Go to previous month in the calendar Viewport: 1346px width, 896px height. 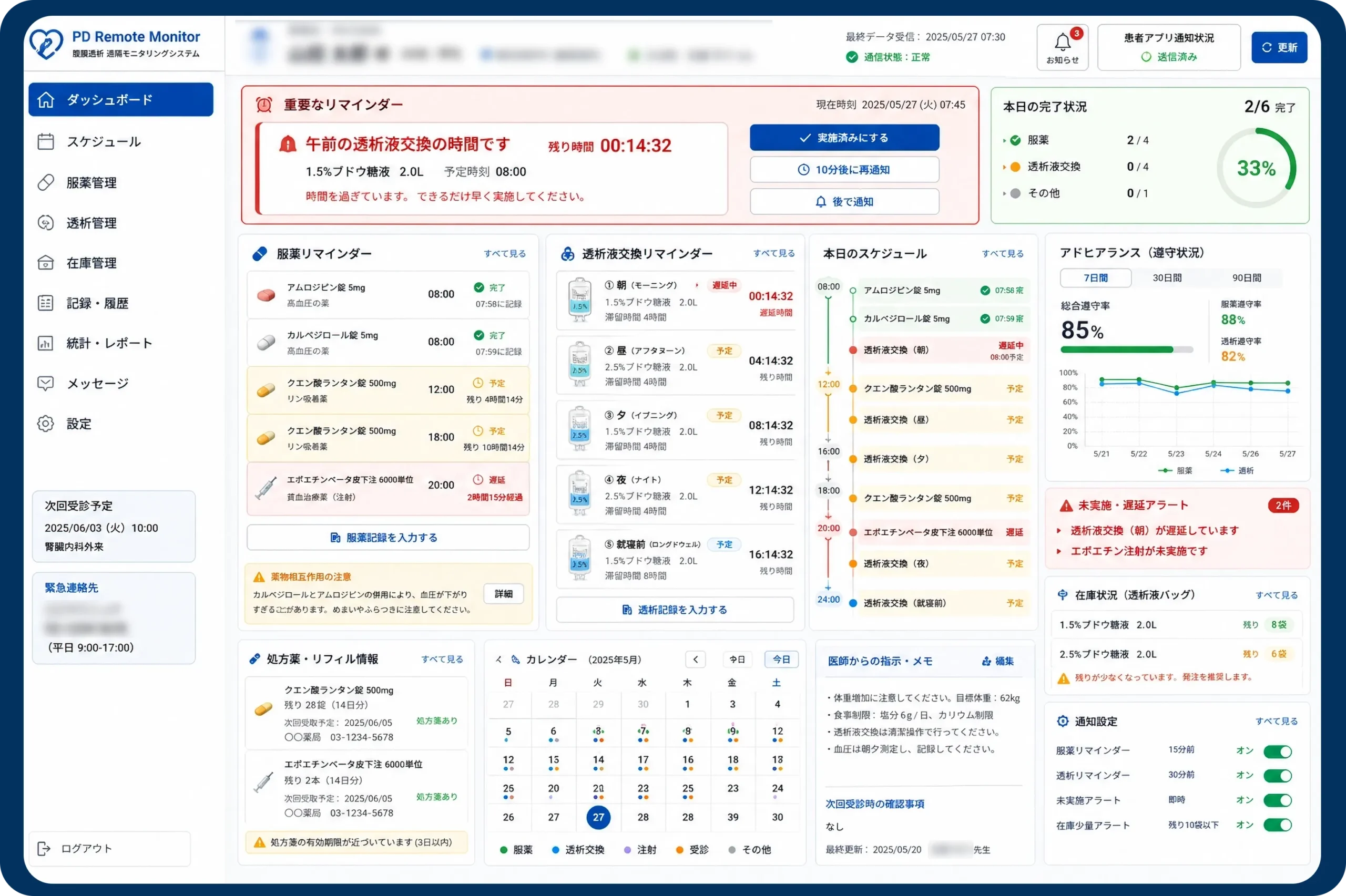[696, 660]
